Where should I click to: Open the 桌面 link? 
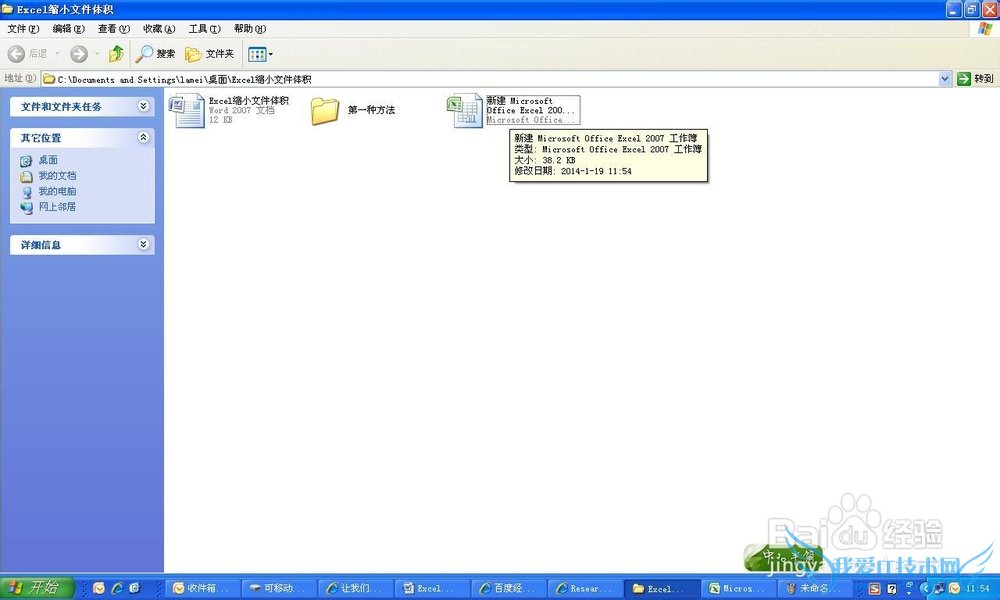48,160
